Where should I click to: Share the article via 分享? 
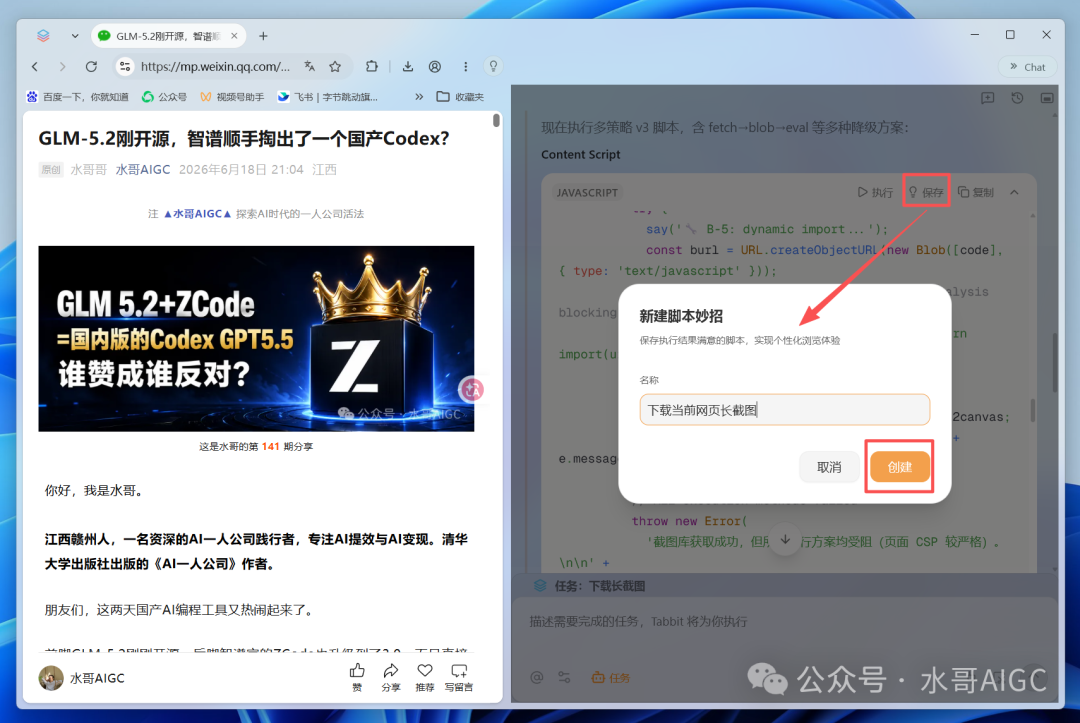coord(391,678)
